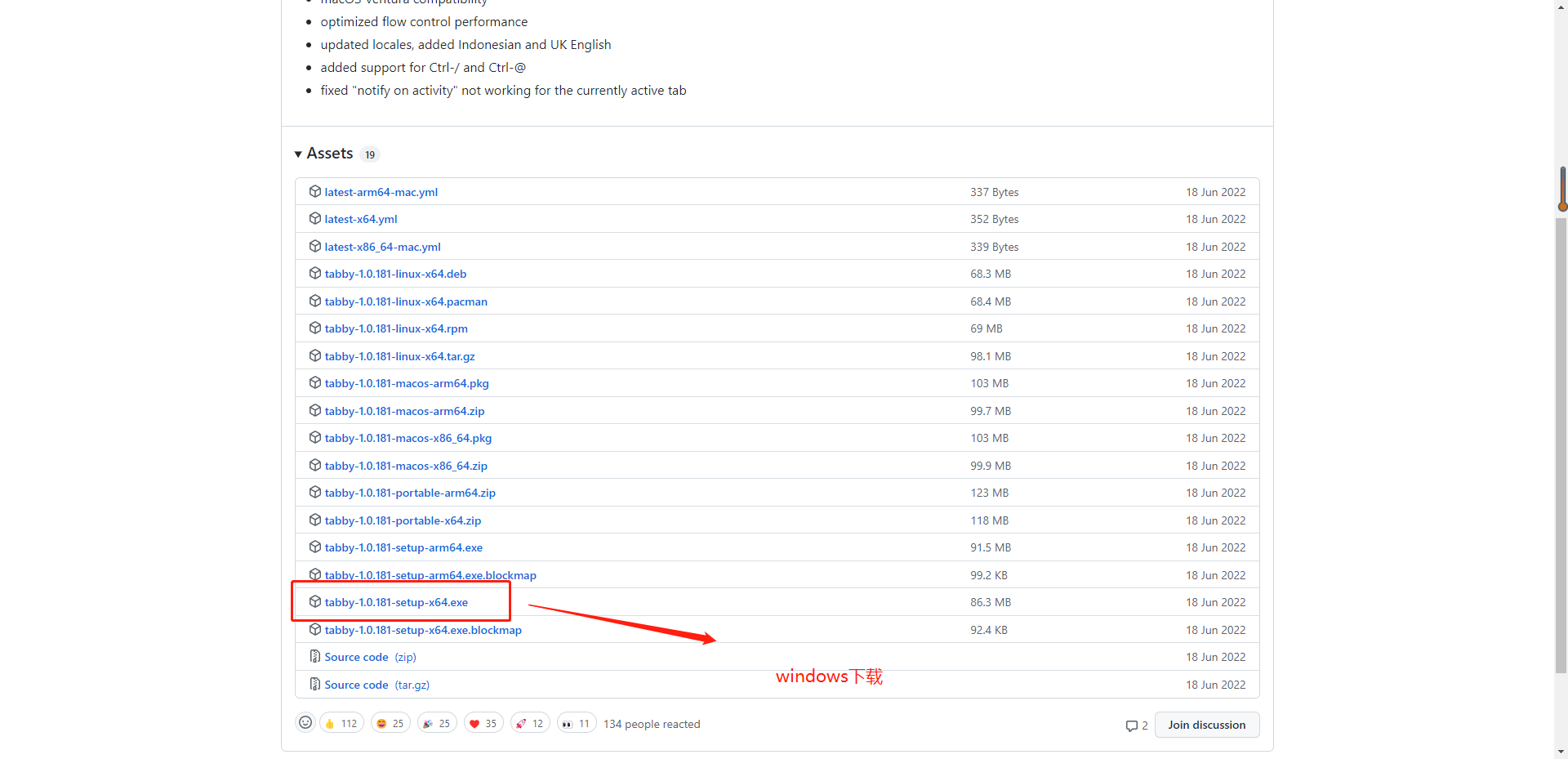
Task: Click the Assets heading label
Action: tap(330, 154)
